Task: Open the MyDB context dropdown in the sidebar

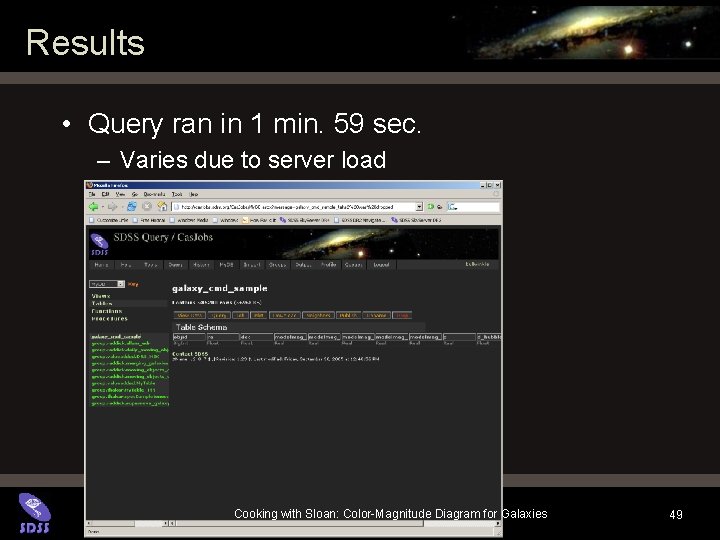Action: [x=107, y=284]
